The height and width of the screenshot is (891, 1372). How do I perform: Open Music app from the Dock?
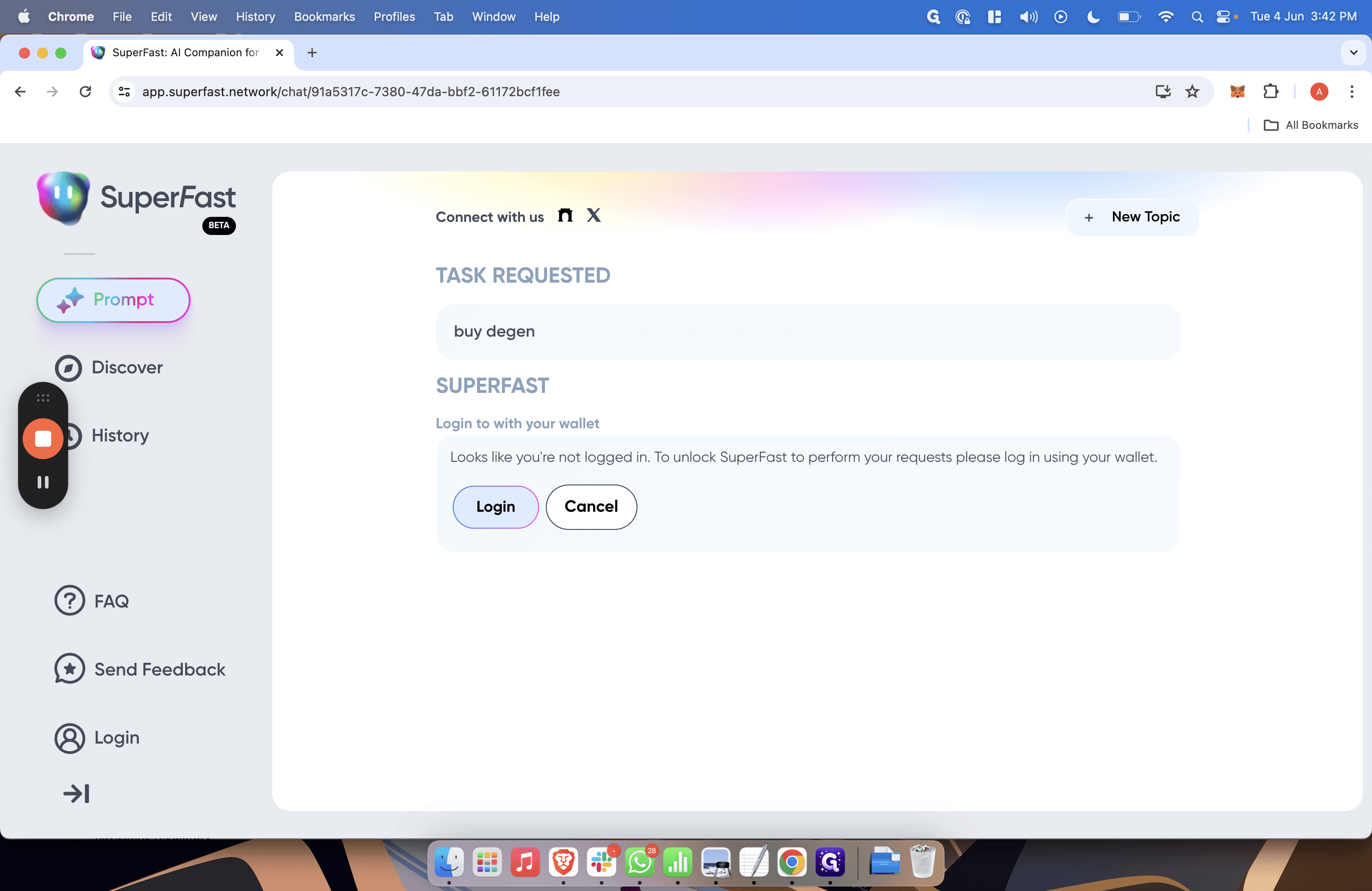click(x=524, y=862)
